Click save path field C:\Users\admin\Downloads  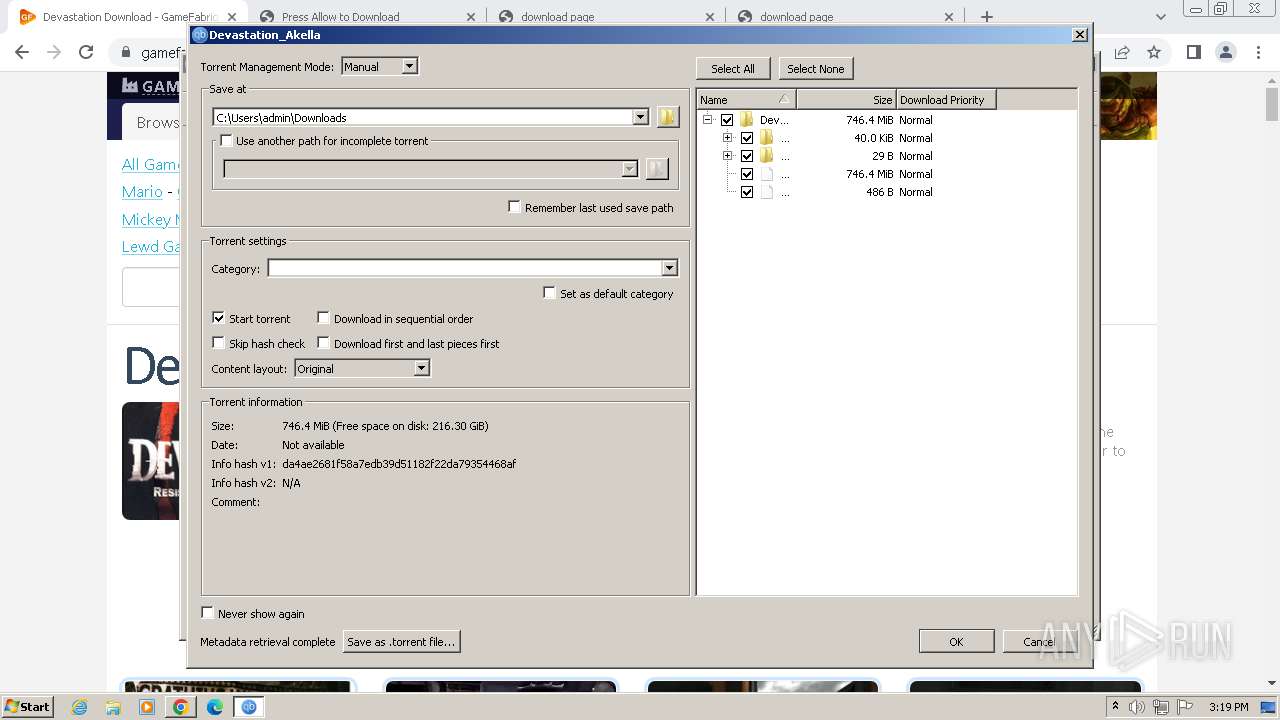[423, 117]
